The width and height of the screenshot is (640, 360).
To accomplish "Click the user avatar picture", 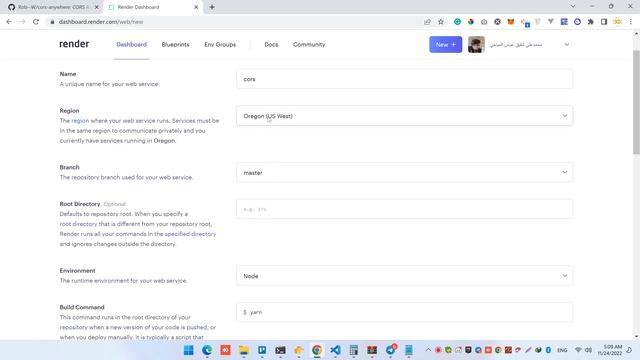I will (476, 44).
